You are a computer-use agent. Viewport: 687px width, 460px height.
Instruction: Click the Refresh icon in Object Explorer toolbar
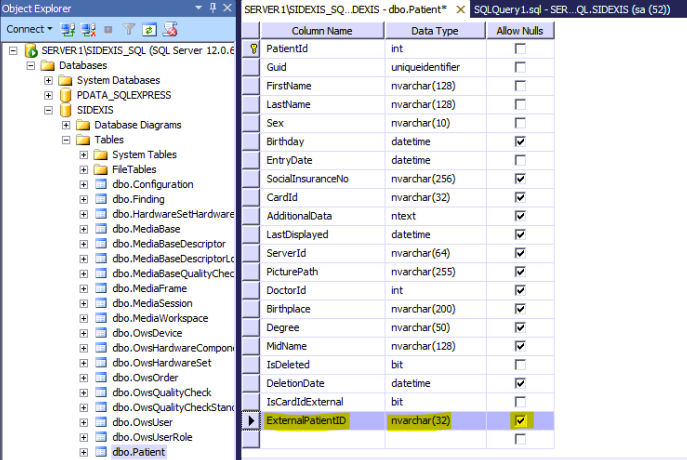tap(149, 29)
